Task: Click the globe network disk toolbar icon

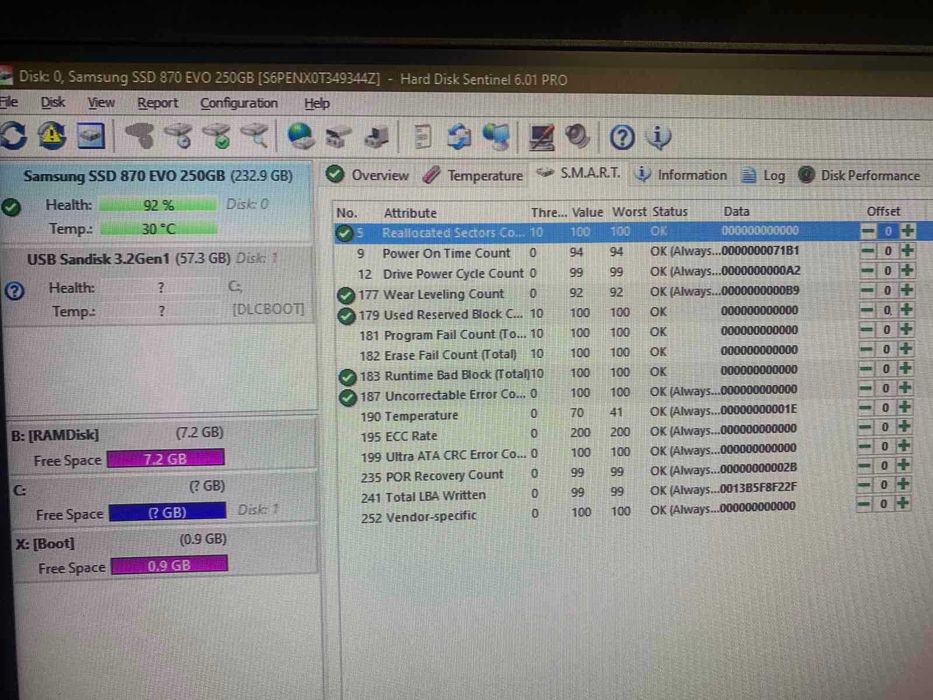Action: tap(300, 136)
